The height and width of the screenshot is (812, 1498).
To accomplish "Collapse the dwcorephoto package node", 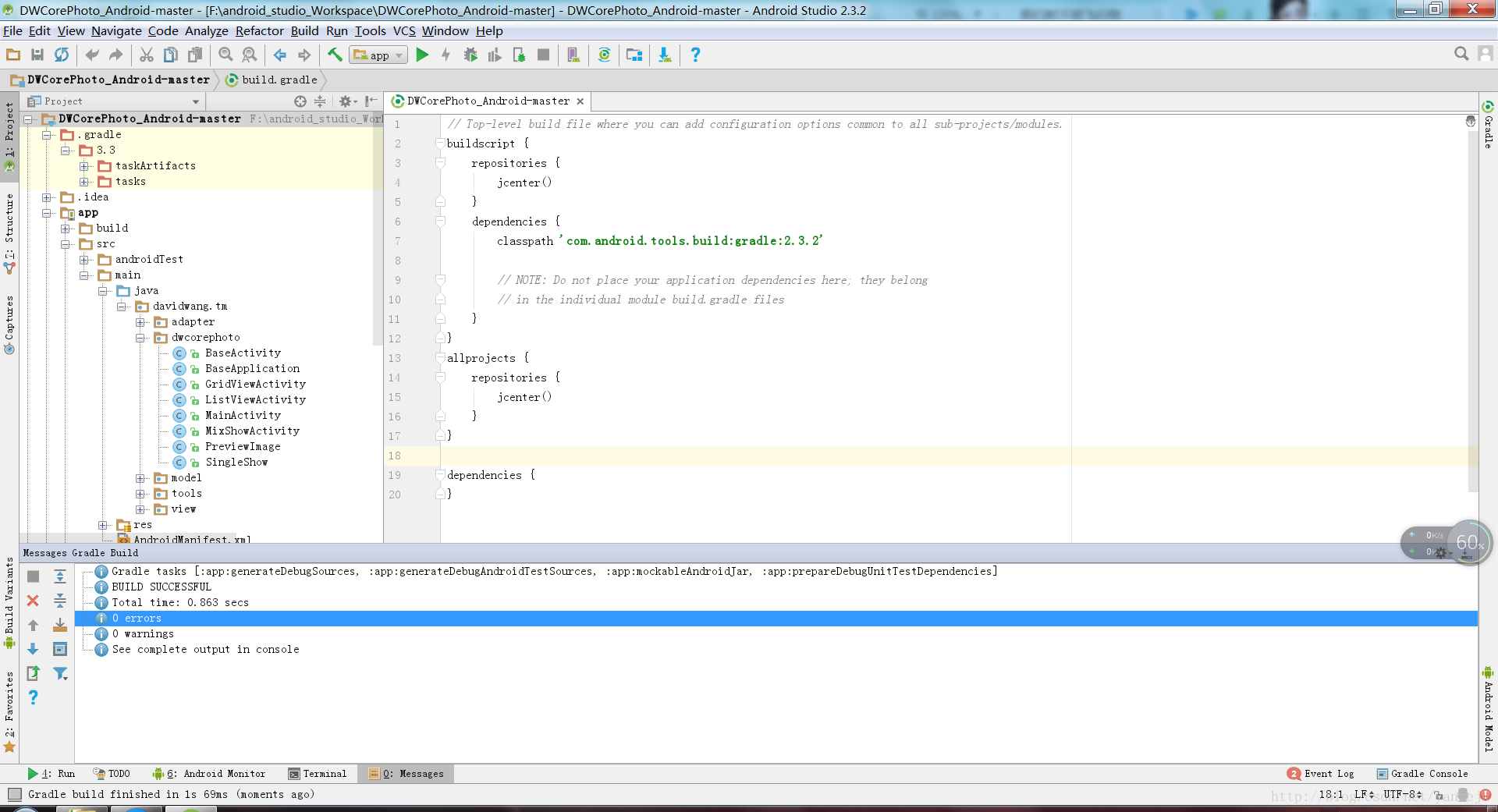I will pyautogui.click(x=140, y=338).
